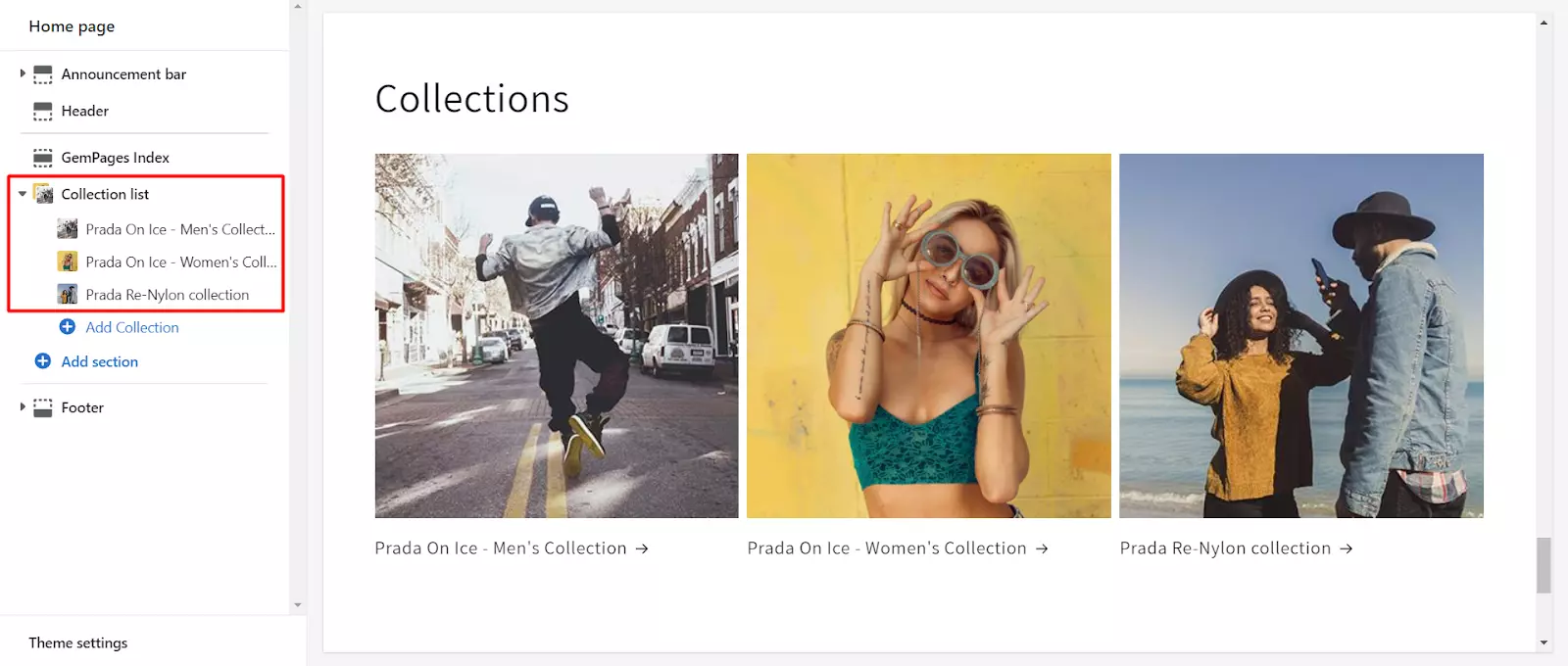Click the plus icon beside Add section
Screen dimensions: 1568x666
coord(43,361)
